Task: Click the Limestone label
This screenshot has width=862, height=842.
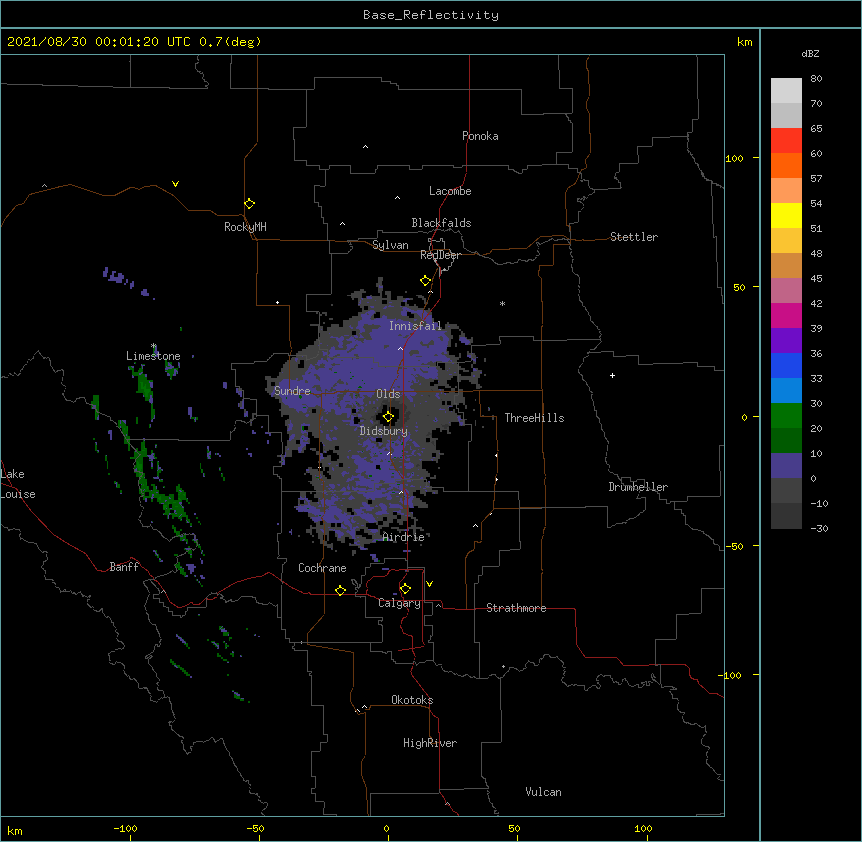Action: click(x=153, y=356)
